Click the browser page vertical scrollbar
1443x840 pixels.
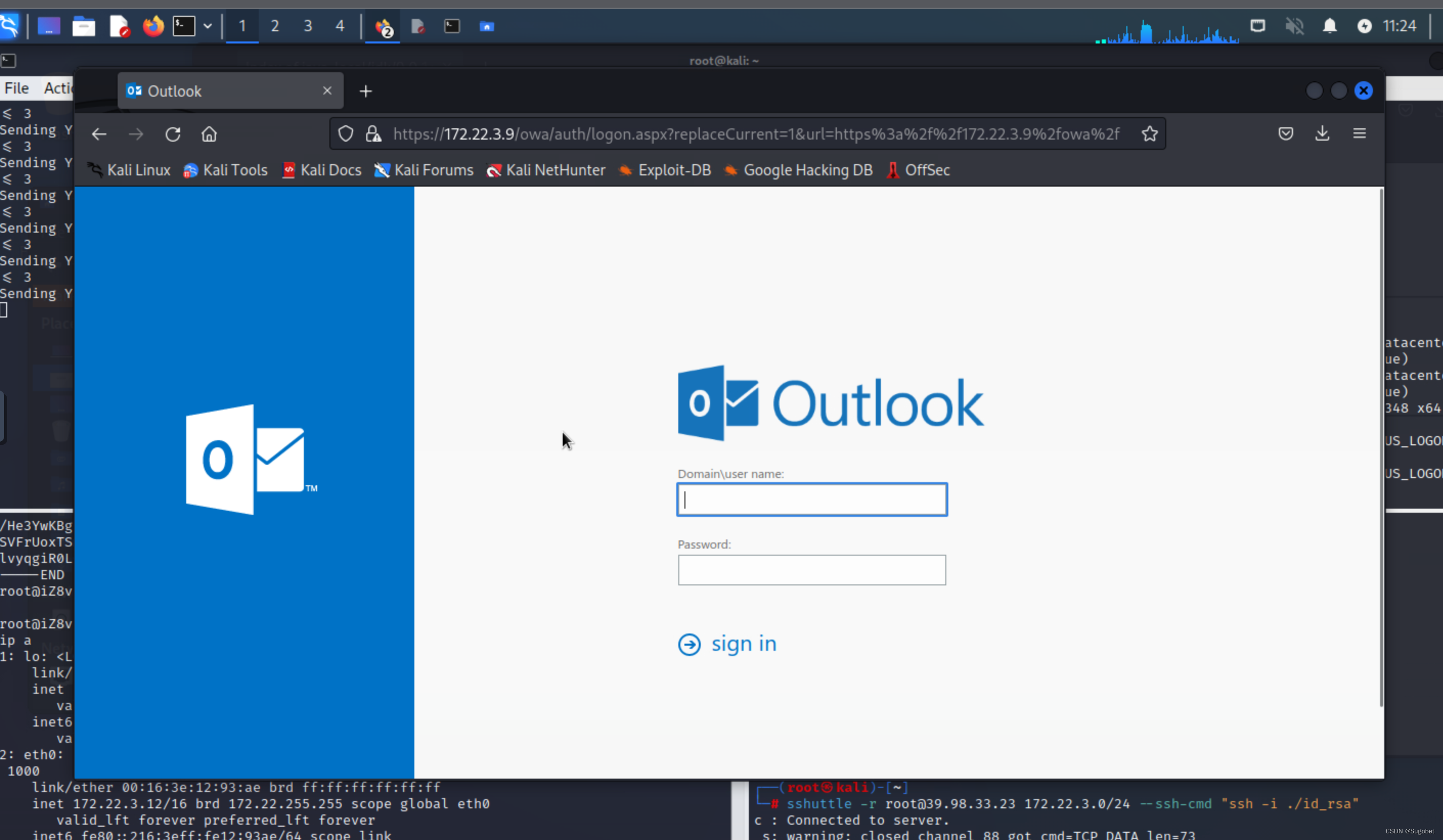pos(1381,446)
